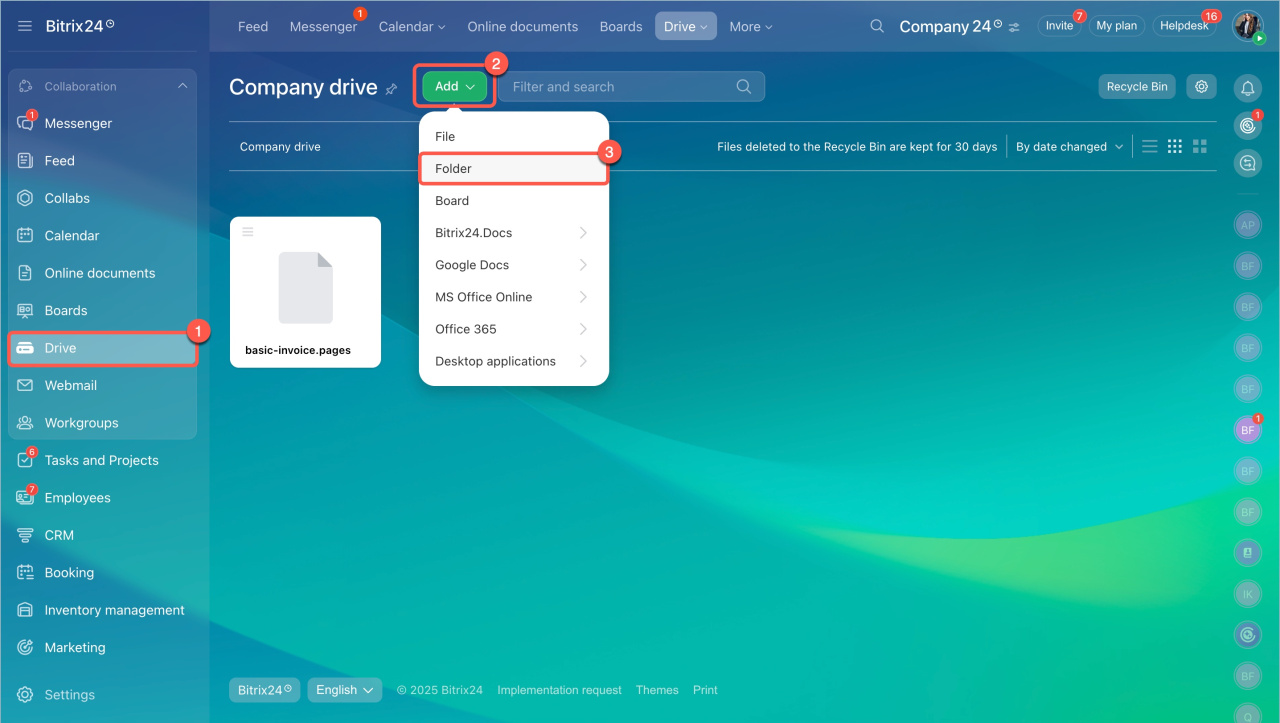Open the basic-invoice.pages item menu icon
Viewport: 1280px width, 723px height.
point(248,232)
